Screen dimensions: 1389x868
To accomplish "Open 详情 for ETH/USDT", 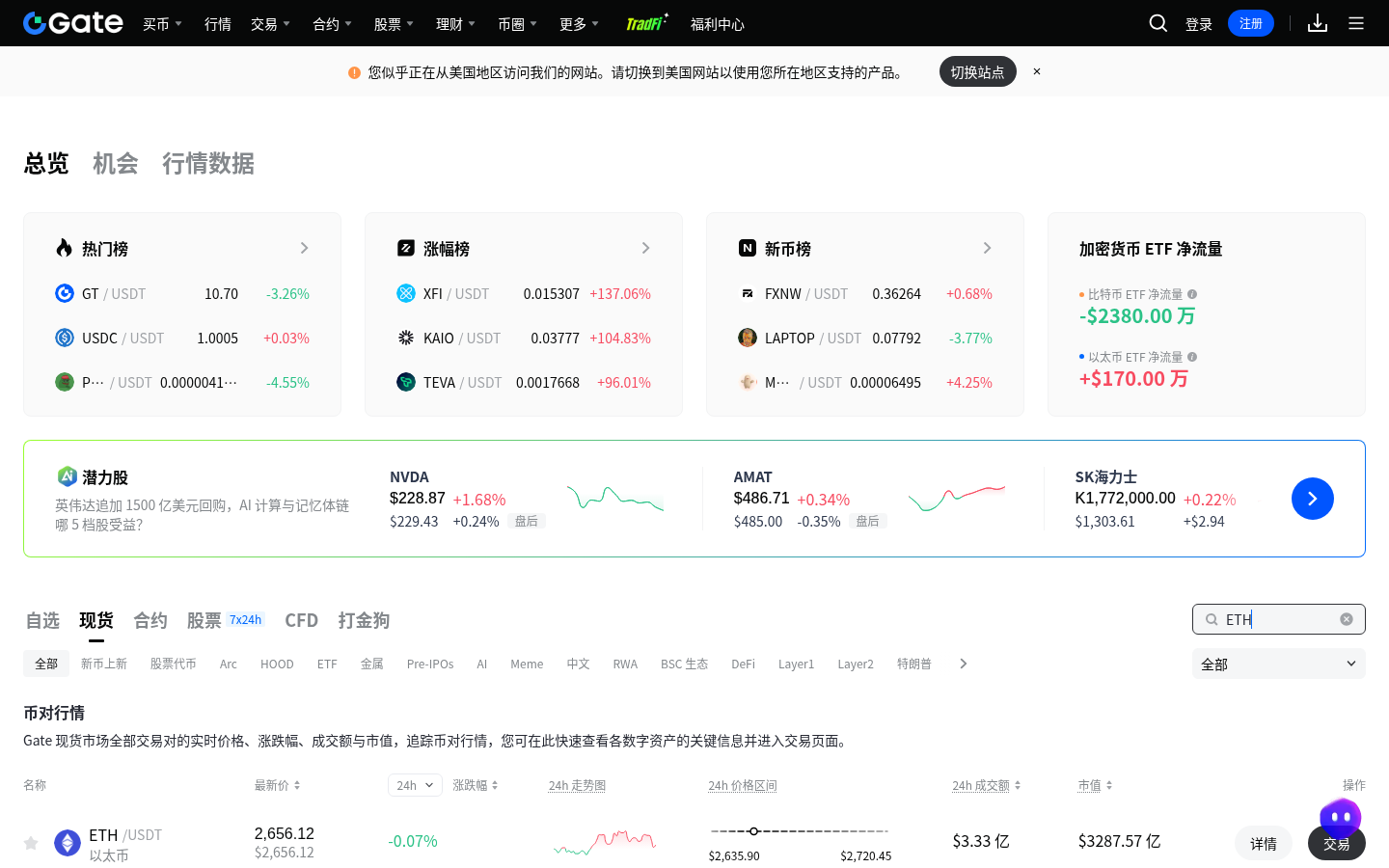I will 1264,843.
